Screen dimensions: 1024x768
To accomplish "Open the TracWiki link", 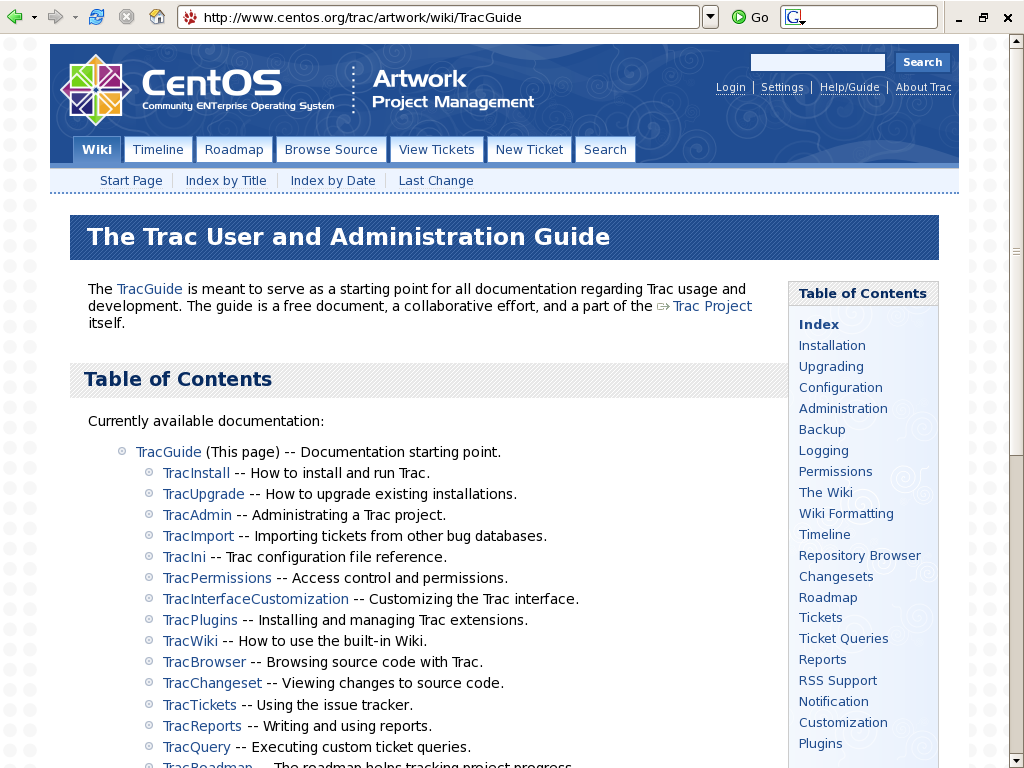I will pos(190,641).
